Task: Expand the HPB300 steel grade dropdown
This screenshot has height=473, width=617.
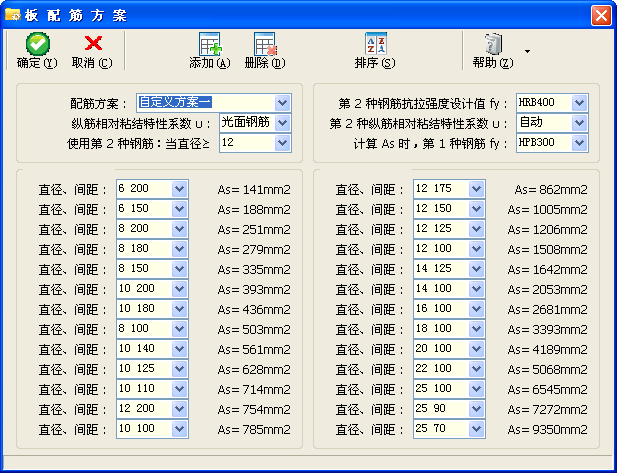Action: click(x=580, y=143)
